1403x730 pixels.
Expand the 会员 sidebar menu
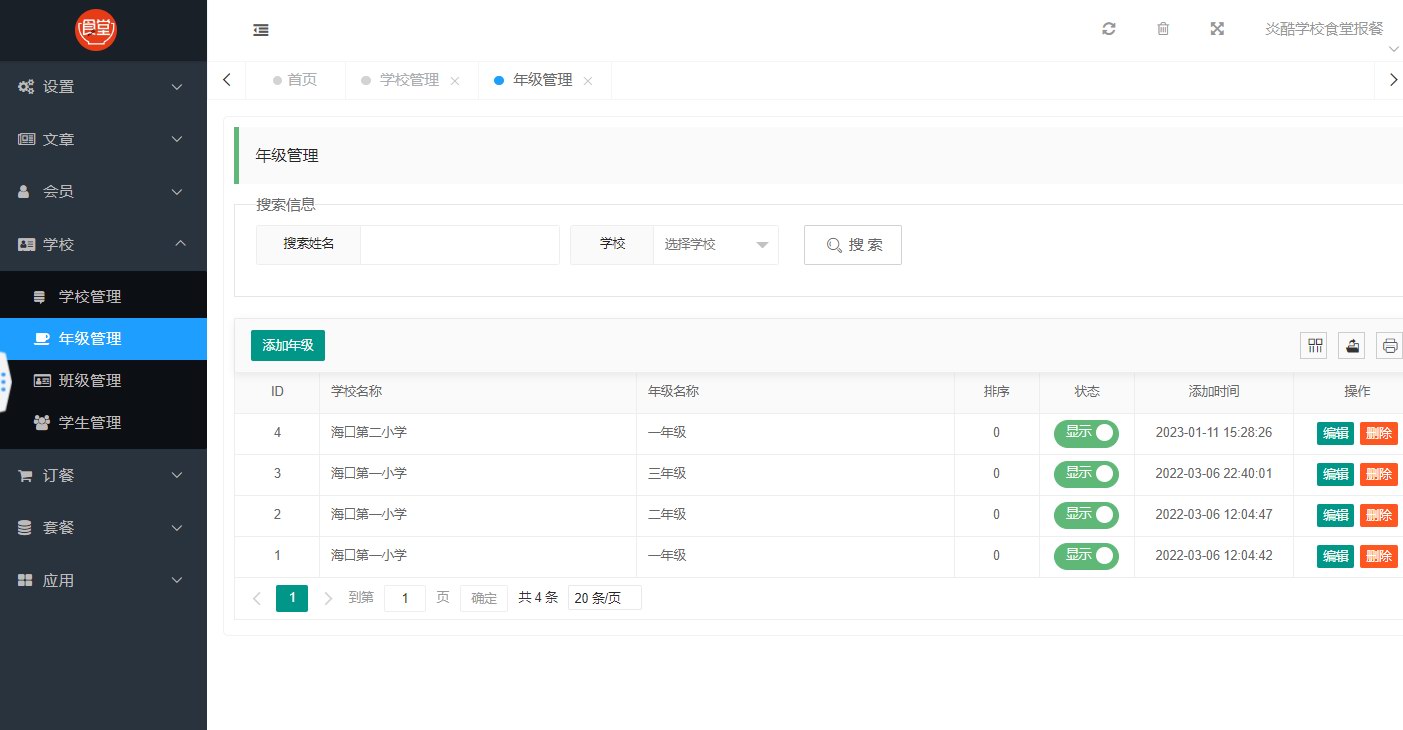point(103,192)
